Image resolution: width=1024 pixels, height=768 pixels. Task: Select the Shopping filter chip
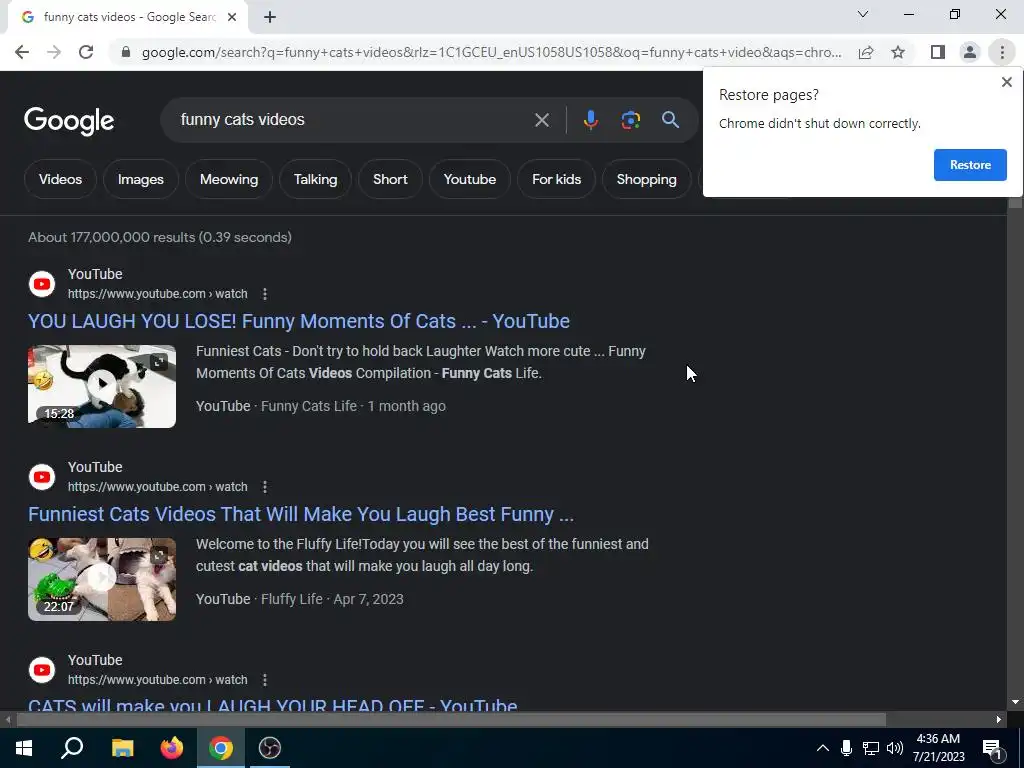click(x=647, y=180)
